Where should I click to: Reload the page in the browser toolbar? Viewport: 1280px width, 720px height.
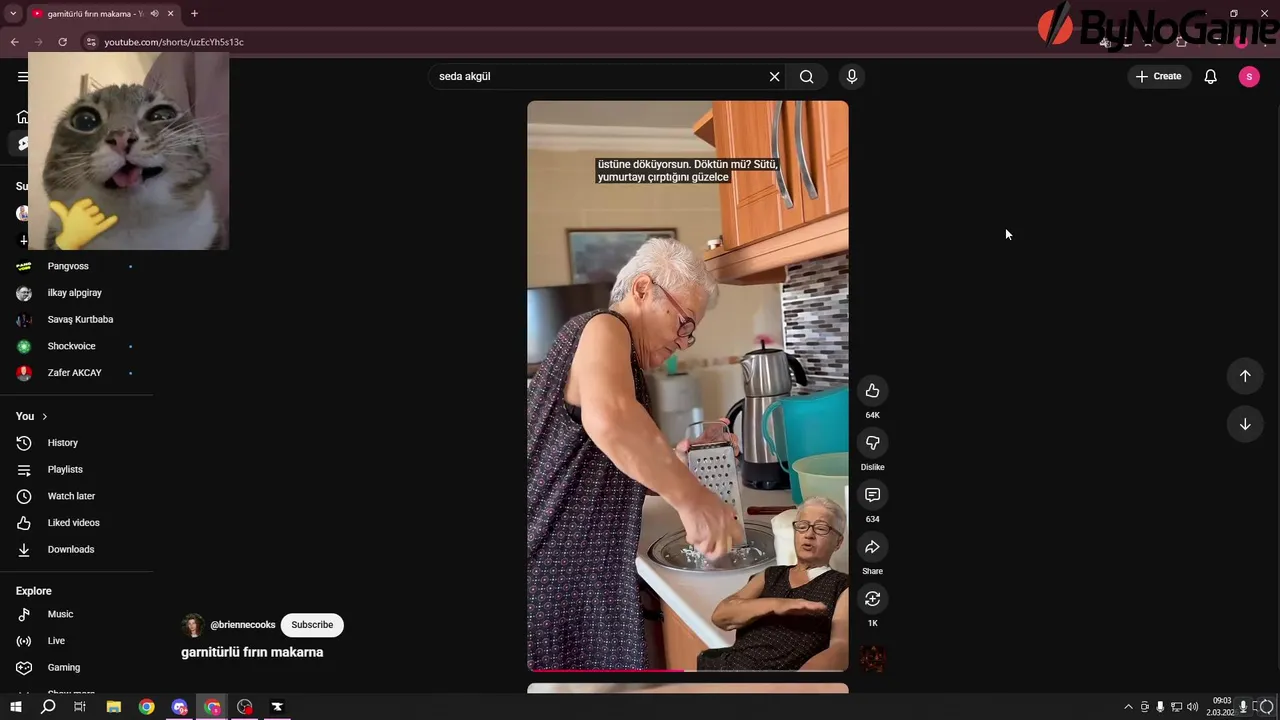(x=62, y=42)
